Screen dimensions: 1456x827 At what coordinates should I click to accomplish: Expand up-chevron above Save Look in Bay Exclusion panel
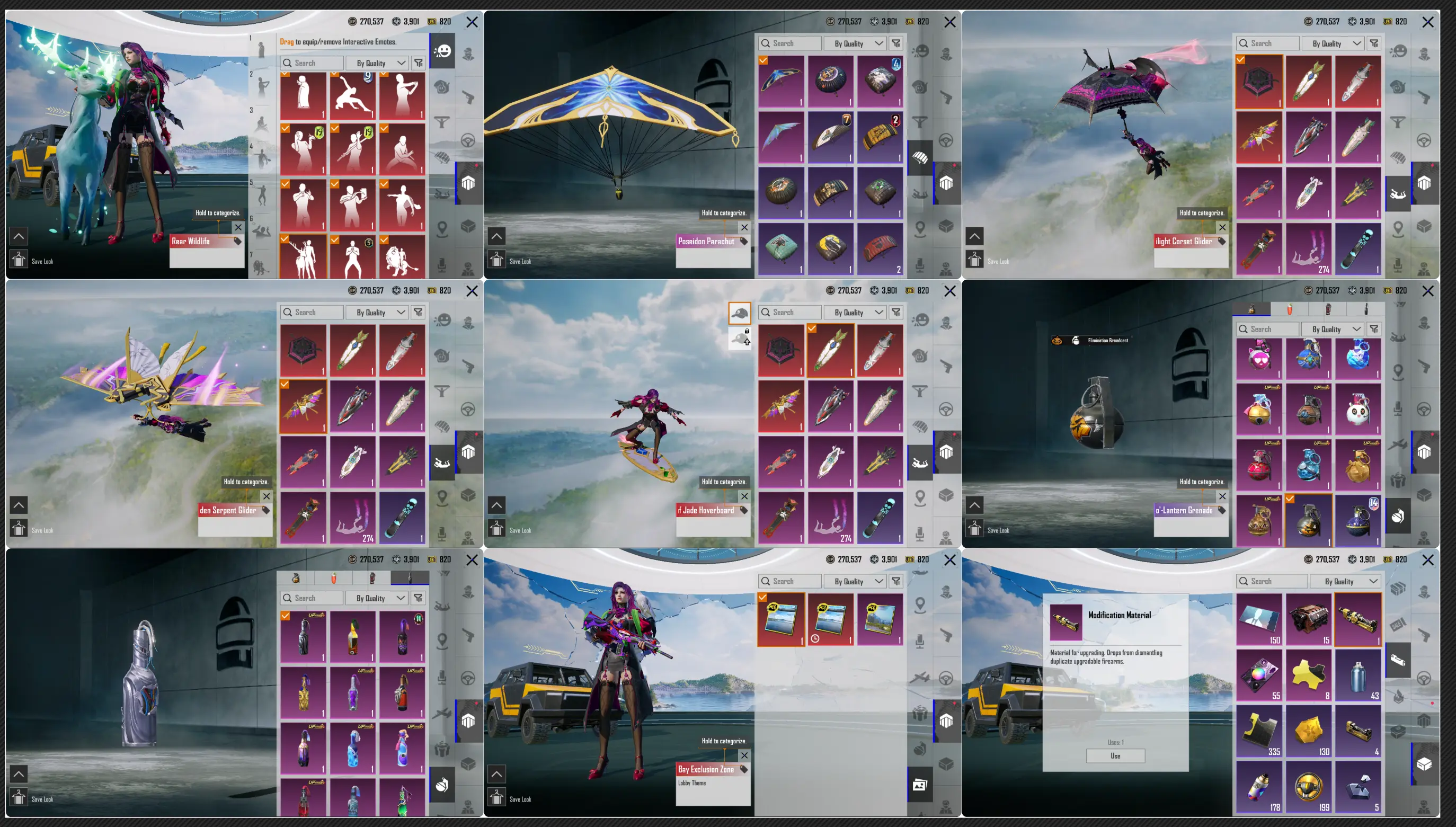click(496, 773)
